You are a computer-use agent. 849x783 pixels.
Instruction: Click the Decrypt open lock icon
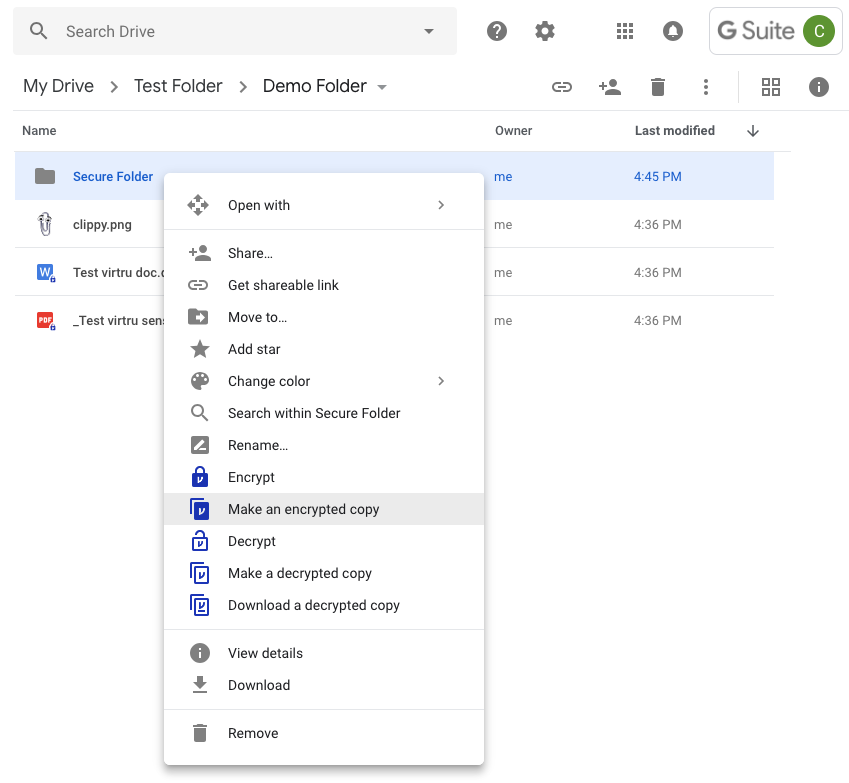200,541
